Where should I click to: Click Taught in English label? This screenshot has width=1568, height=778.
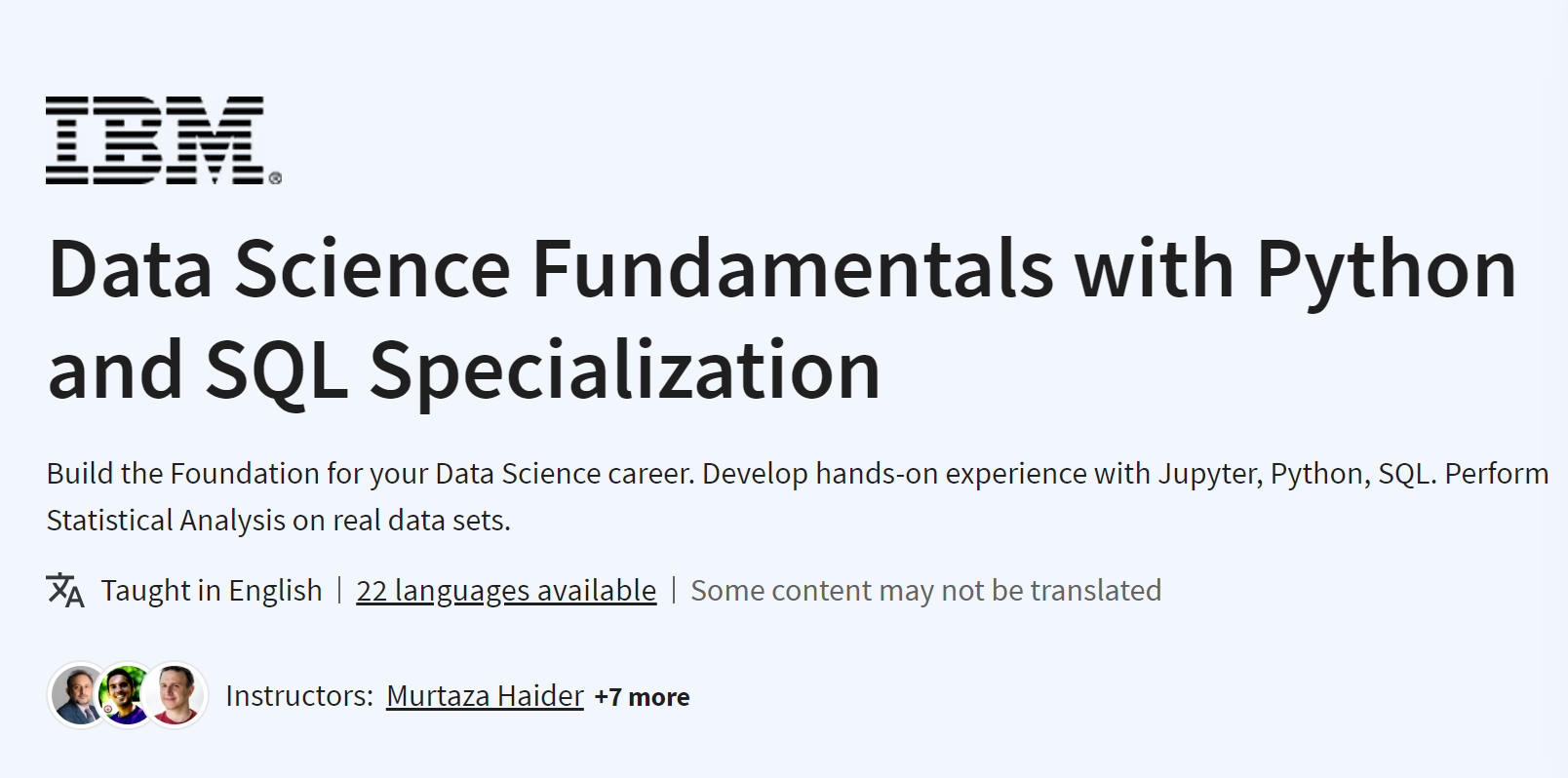pos(213,590)
